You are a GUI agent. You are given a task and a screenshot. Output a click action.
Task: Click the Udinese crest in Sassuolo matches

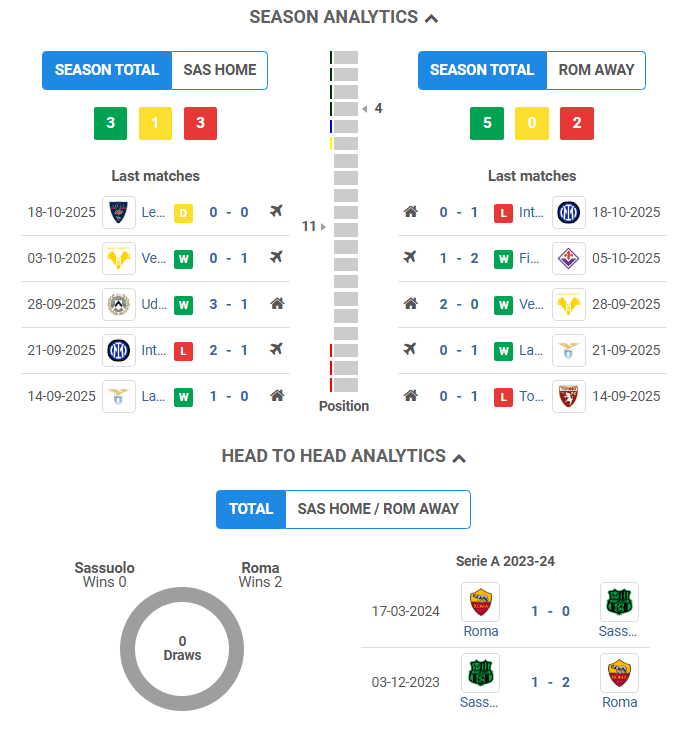(119, 304)
